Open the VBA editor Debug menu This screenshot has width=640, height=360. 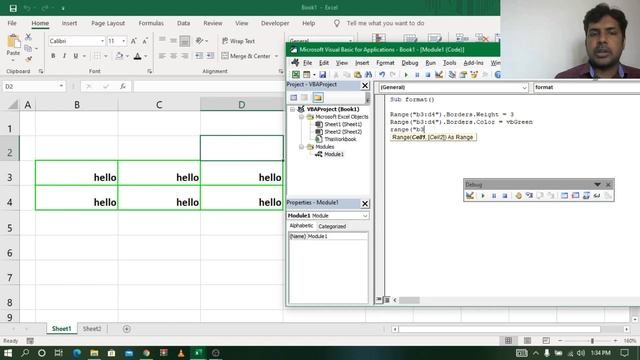click(x=410, y=63)
